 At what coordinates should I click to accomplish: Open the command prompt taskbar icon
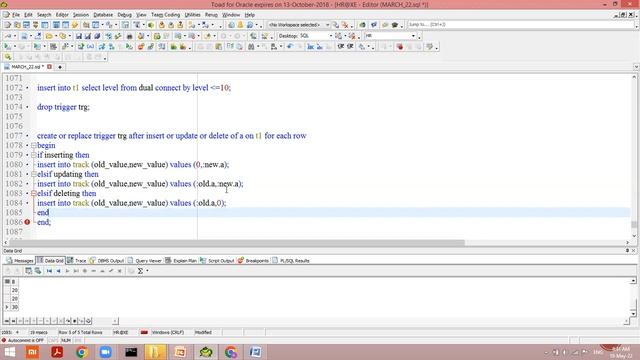[x=131, y=352]
